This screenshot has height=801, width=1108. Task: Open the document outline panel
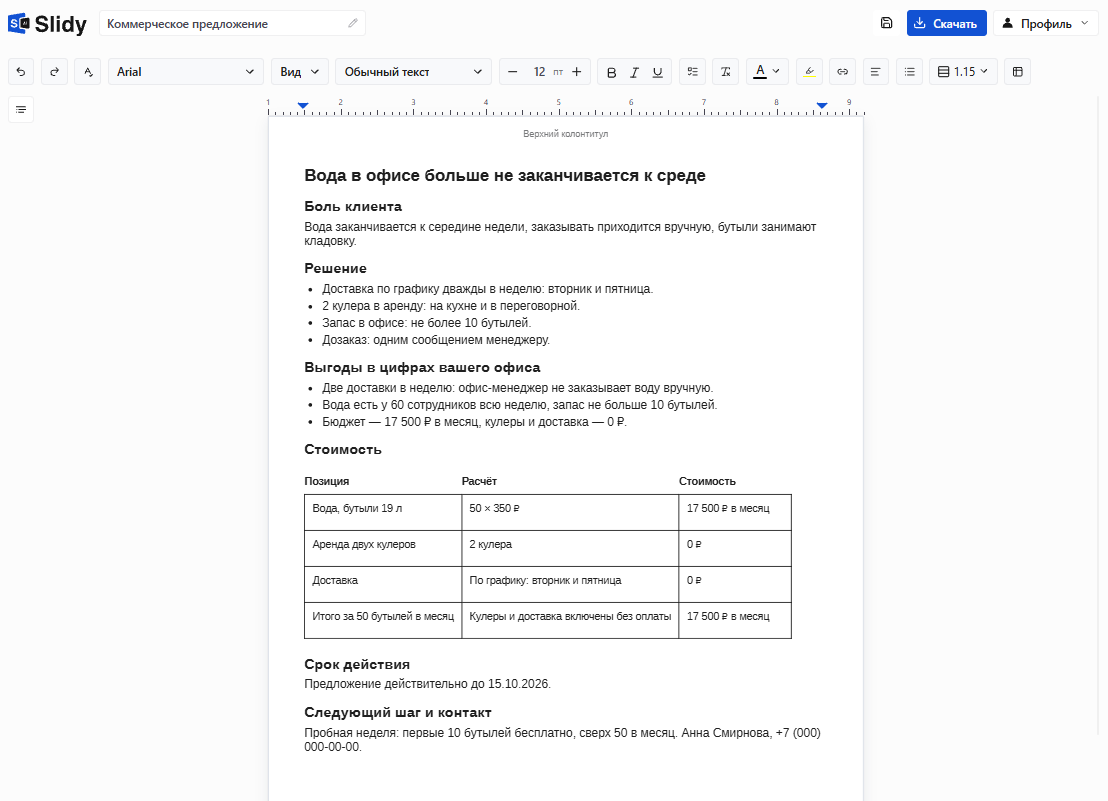pos(21,109)
